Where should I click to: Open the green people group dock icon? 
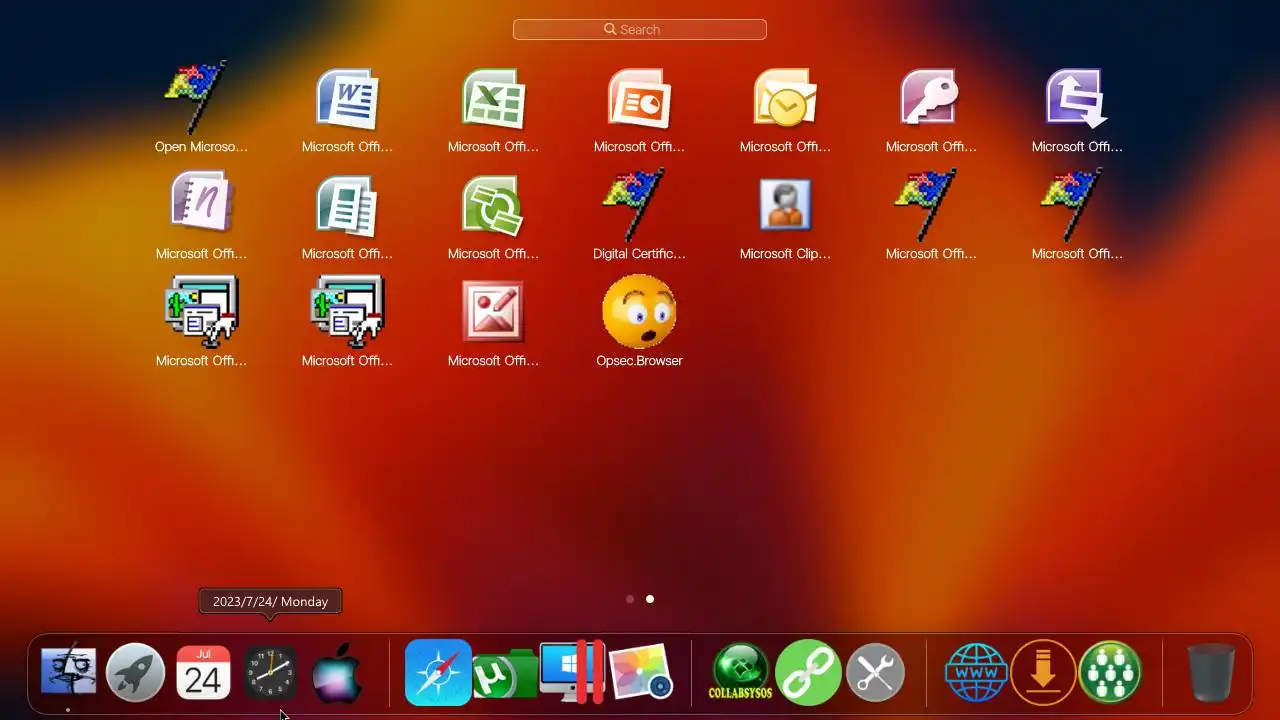pyautogui.click(x=1110, y=673)
